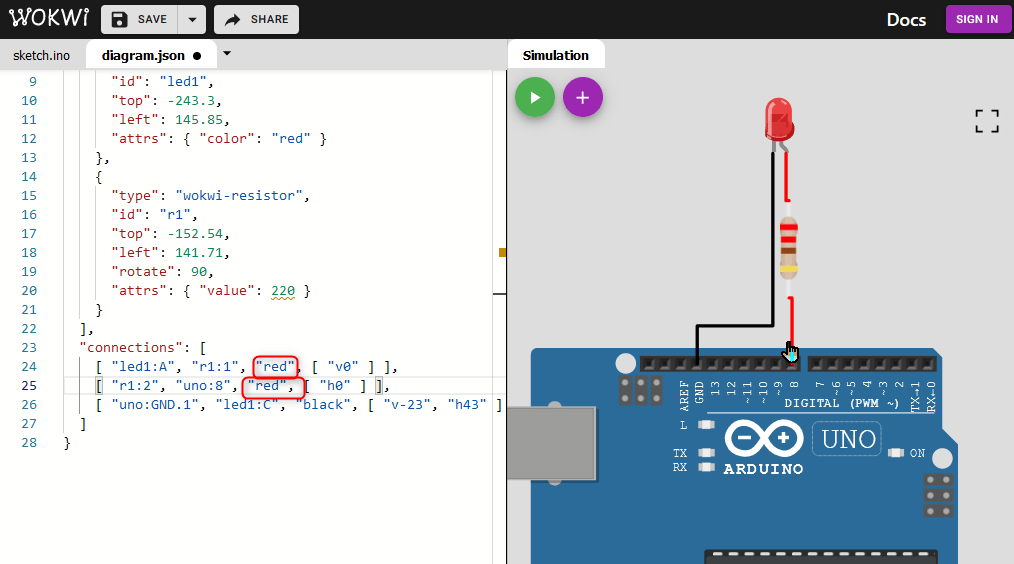
Task: Click the orange marker in editor overview ruler
Action: click(x=502, y=252)
